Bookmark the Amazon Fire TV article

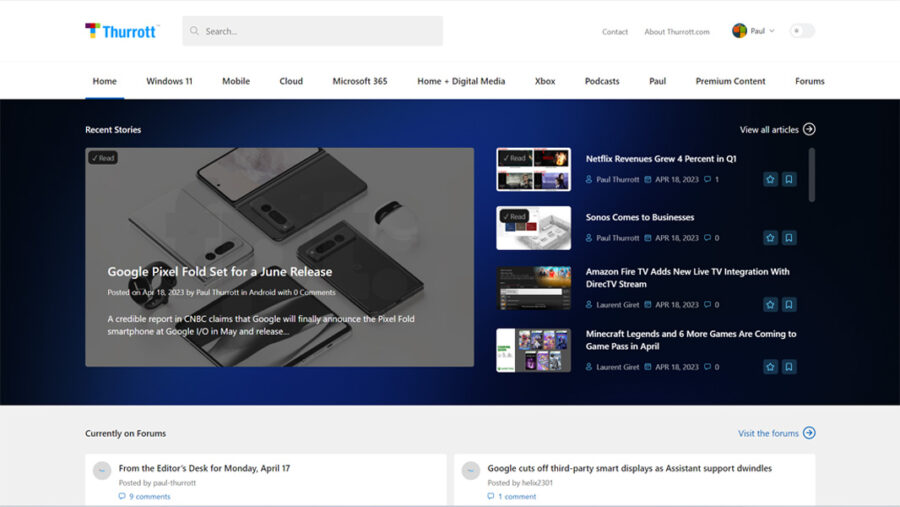(789, 304)
